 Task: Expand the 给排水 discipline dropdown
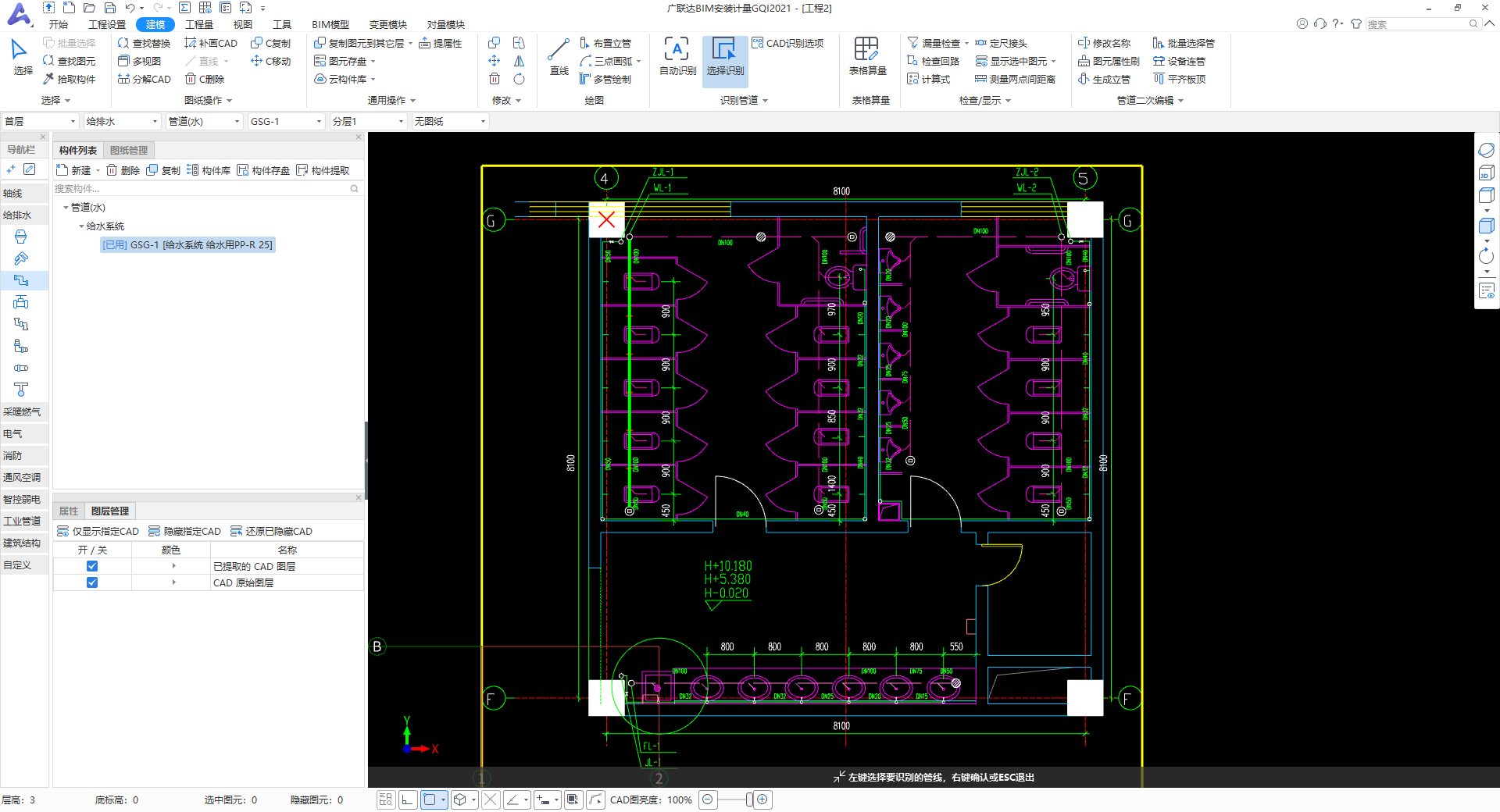122,122
